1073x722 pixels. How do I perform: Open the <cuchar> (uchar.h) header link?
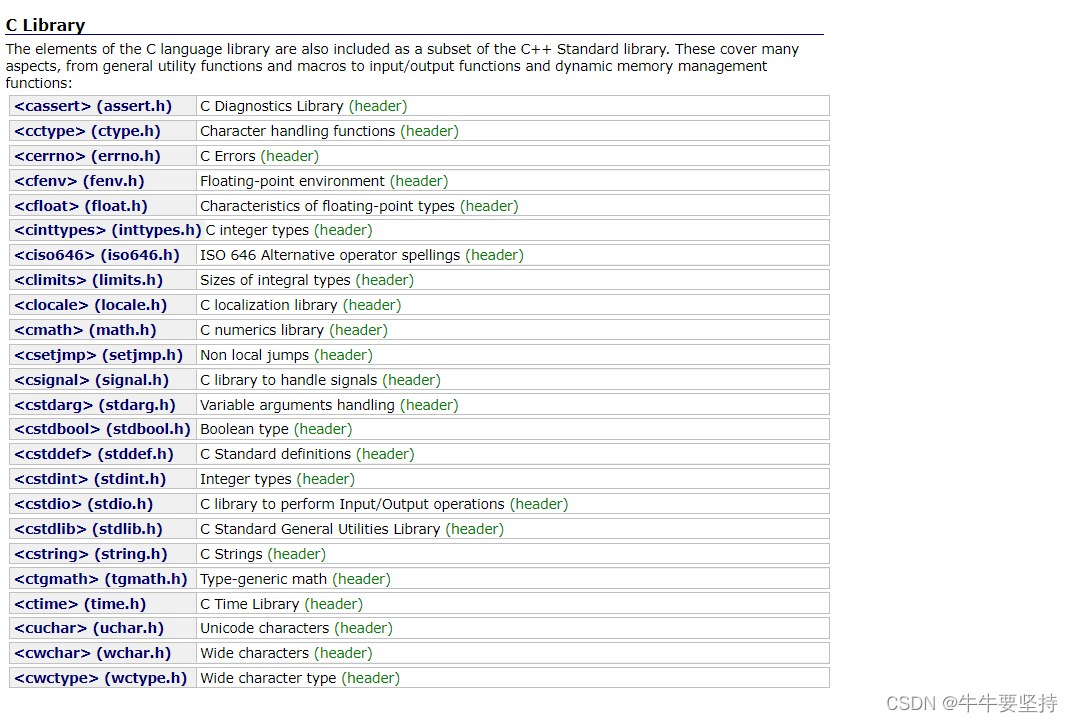(x=89, y=628)
